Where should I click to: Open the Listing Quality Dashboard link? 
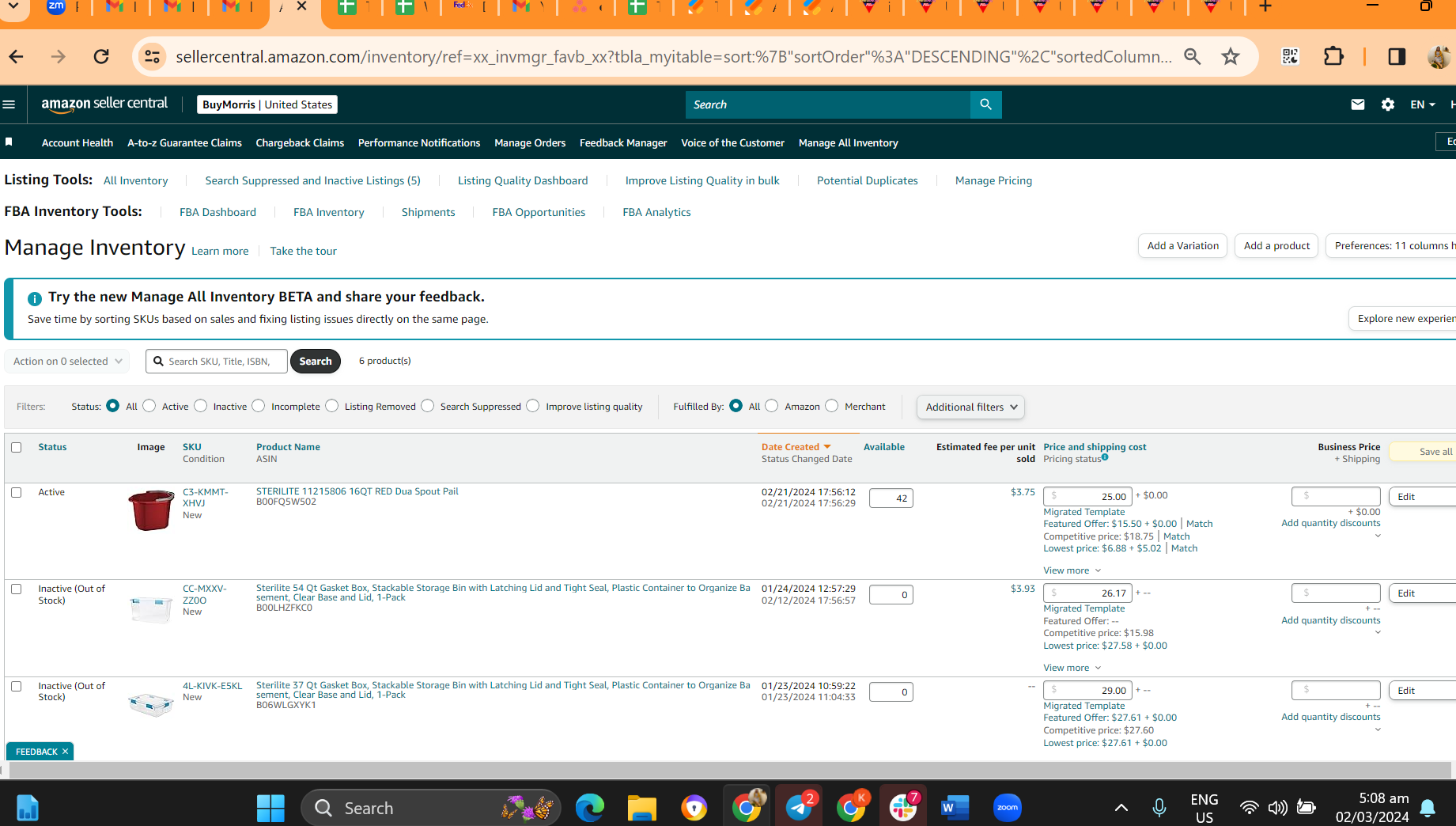click(523, 180)
